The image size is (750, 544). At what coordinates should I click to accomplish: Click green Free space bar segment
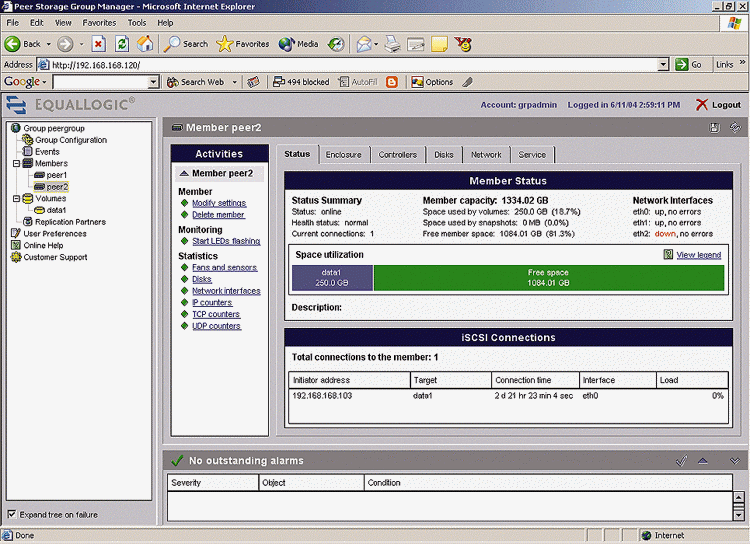pos(549,278)
